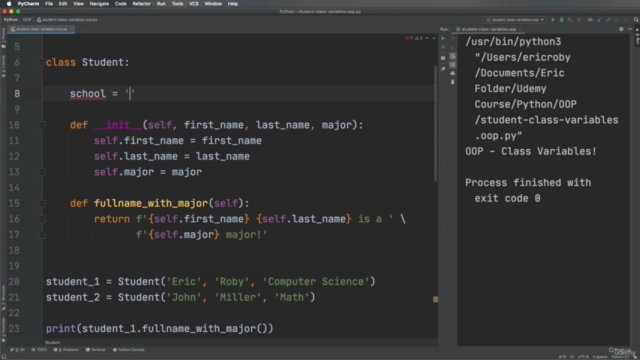640x360 pixels.
Task: Open the TODO tool window tab
Action: pos(39,350)
